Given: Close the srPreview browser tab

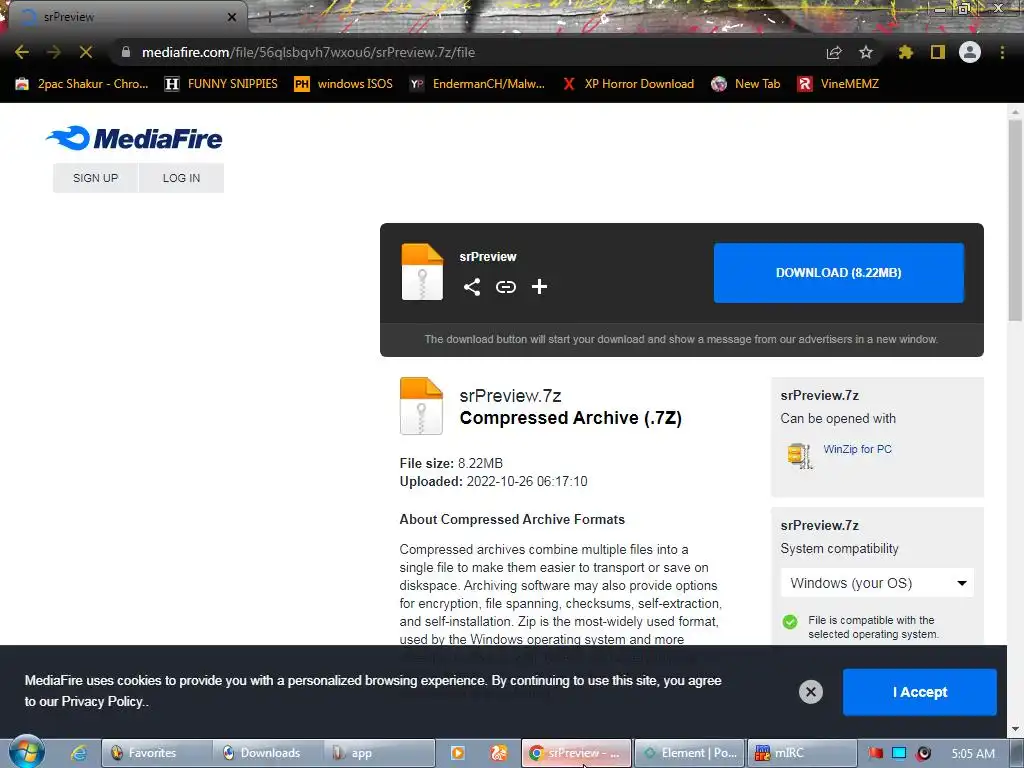Looking at the screenshot, I should (x=232, y=17).
